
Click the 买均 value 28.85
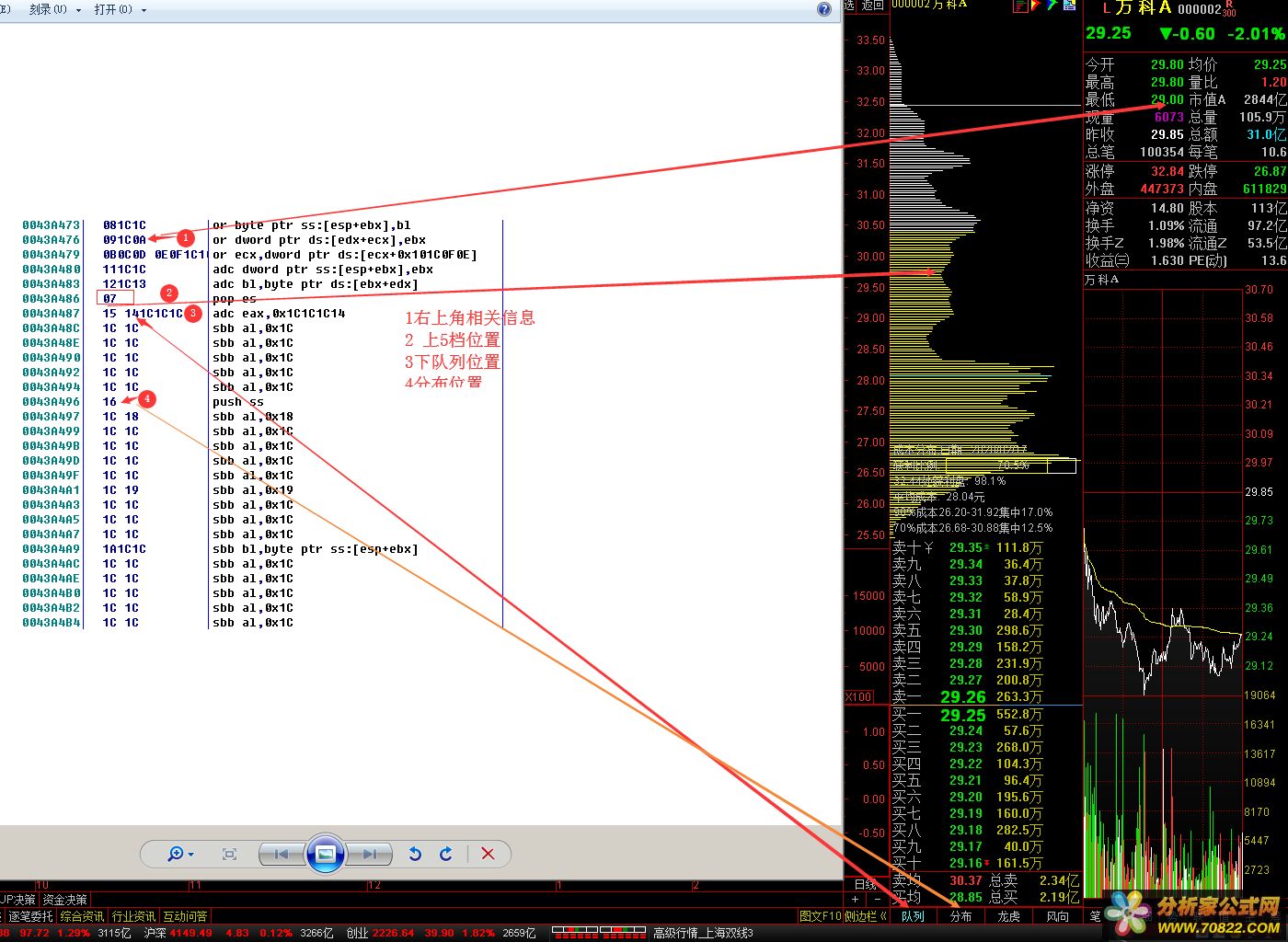(x=965, y=897)
